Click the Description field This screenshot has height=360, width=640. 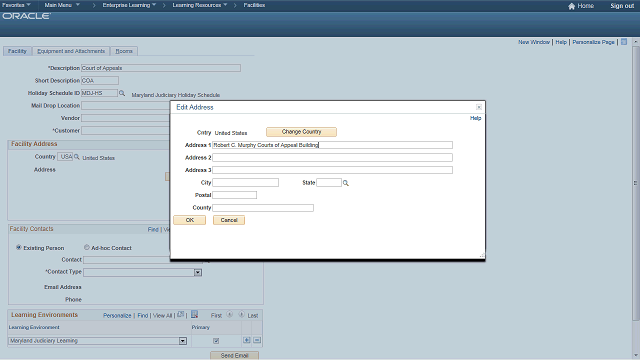point(161,68)
